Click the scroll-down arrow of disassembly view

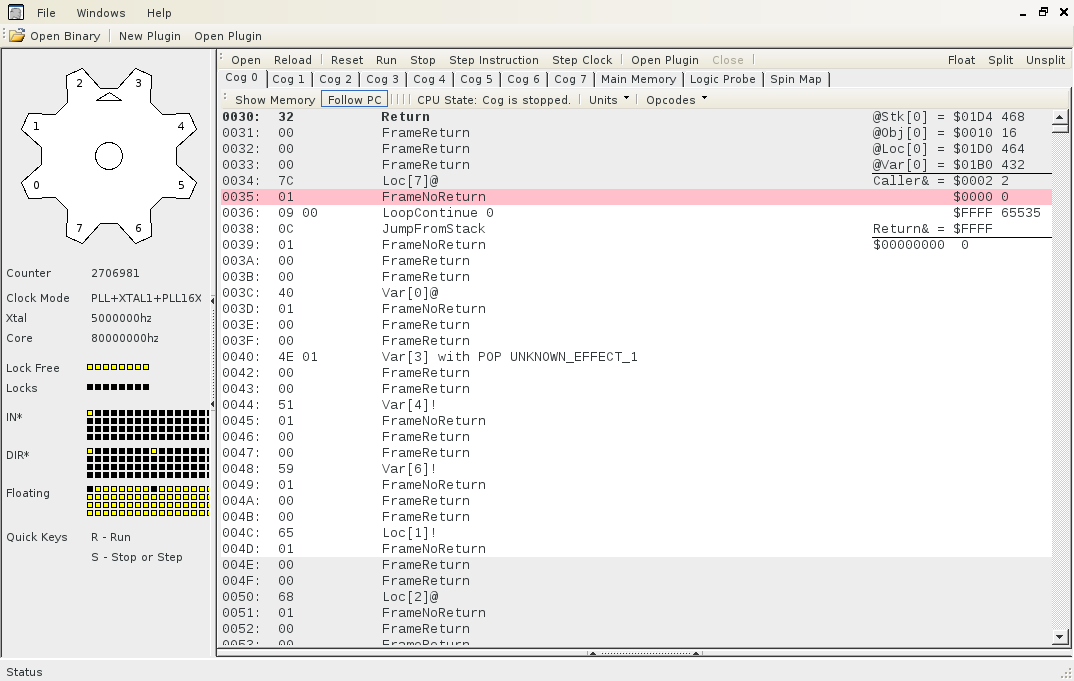click(1060, 636)
